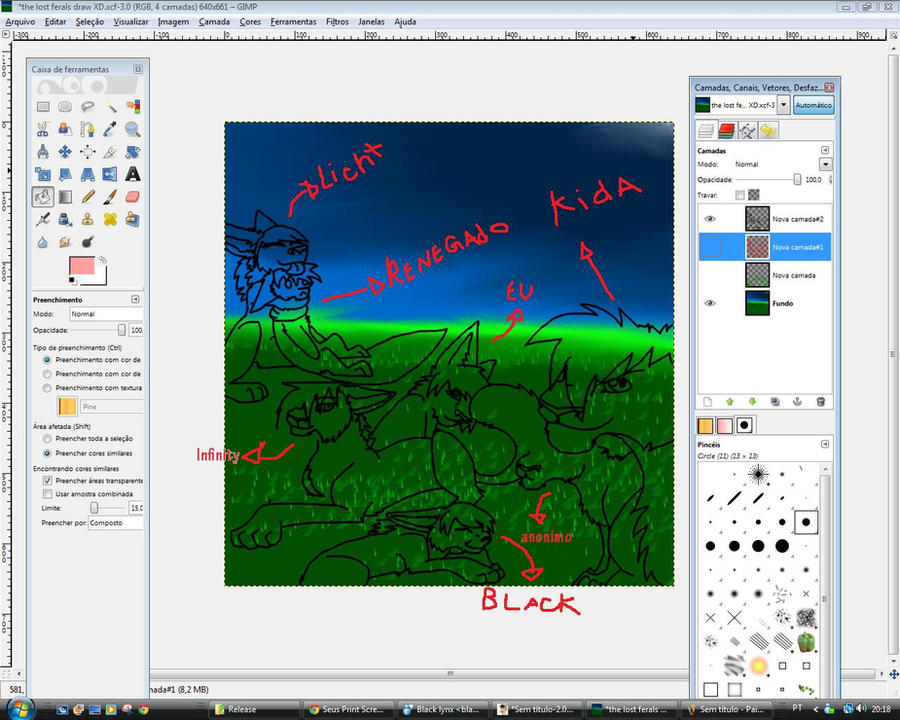Image resolution: width=900 pixels, height=720 pixels.
Task: Open the Release taskbar window
Action: (x=254, y=710)
